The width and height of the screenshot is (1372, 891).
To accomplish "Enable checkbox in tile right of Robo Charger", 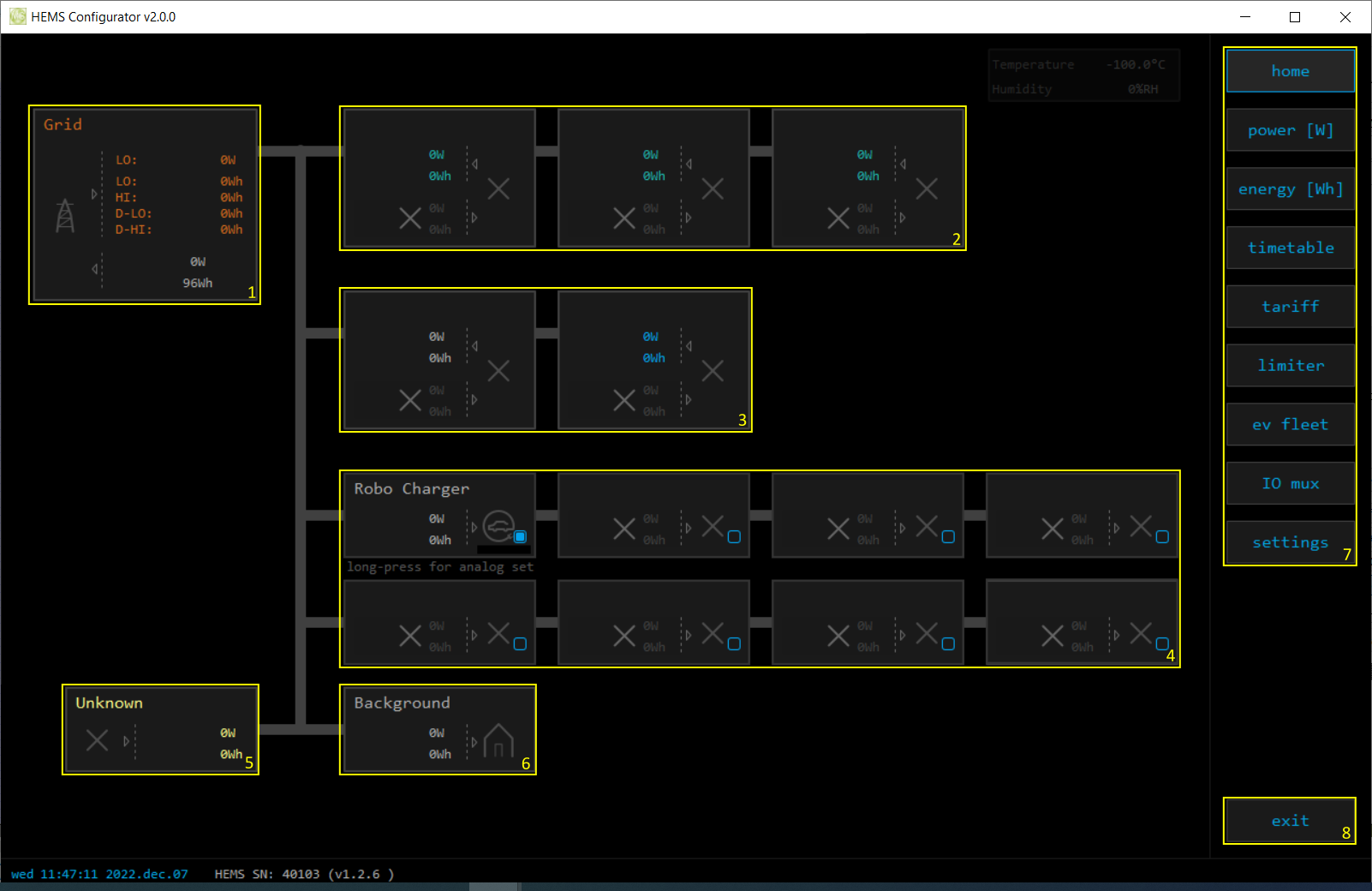I will click(x=734, y=537).
